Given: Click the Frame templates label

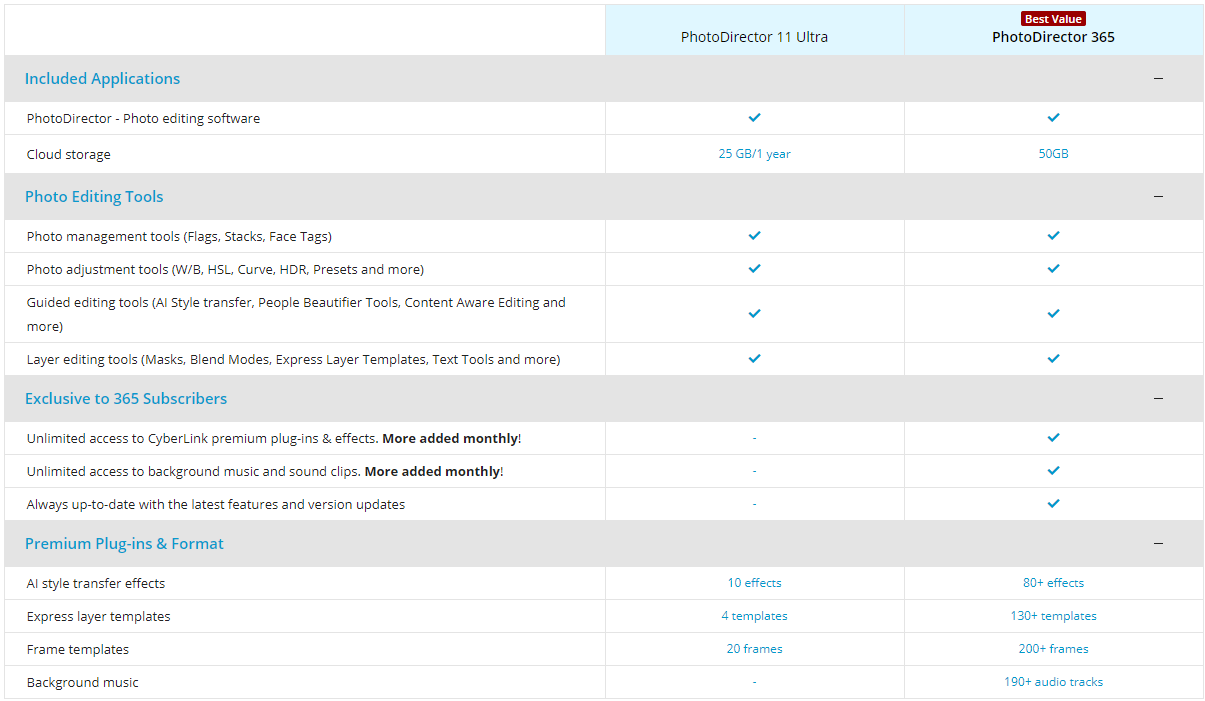Looking at the screenshot, I should 78,649.
